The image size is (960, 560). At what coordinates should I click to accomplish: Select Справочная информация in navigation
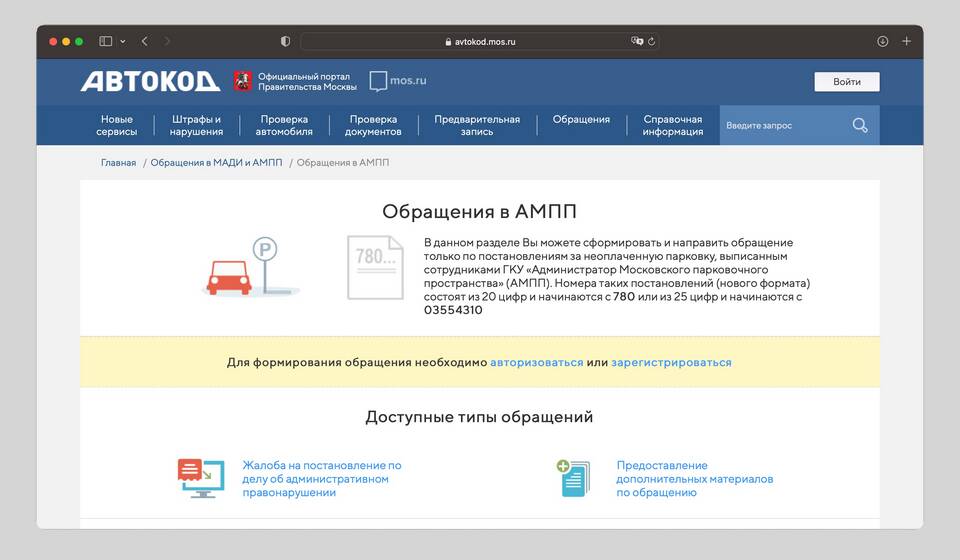pyautogui.click(x=672, y=125)
